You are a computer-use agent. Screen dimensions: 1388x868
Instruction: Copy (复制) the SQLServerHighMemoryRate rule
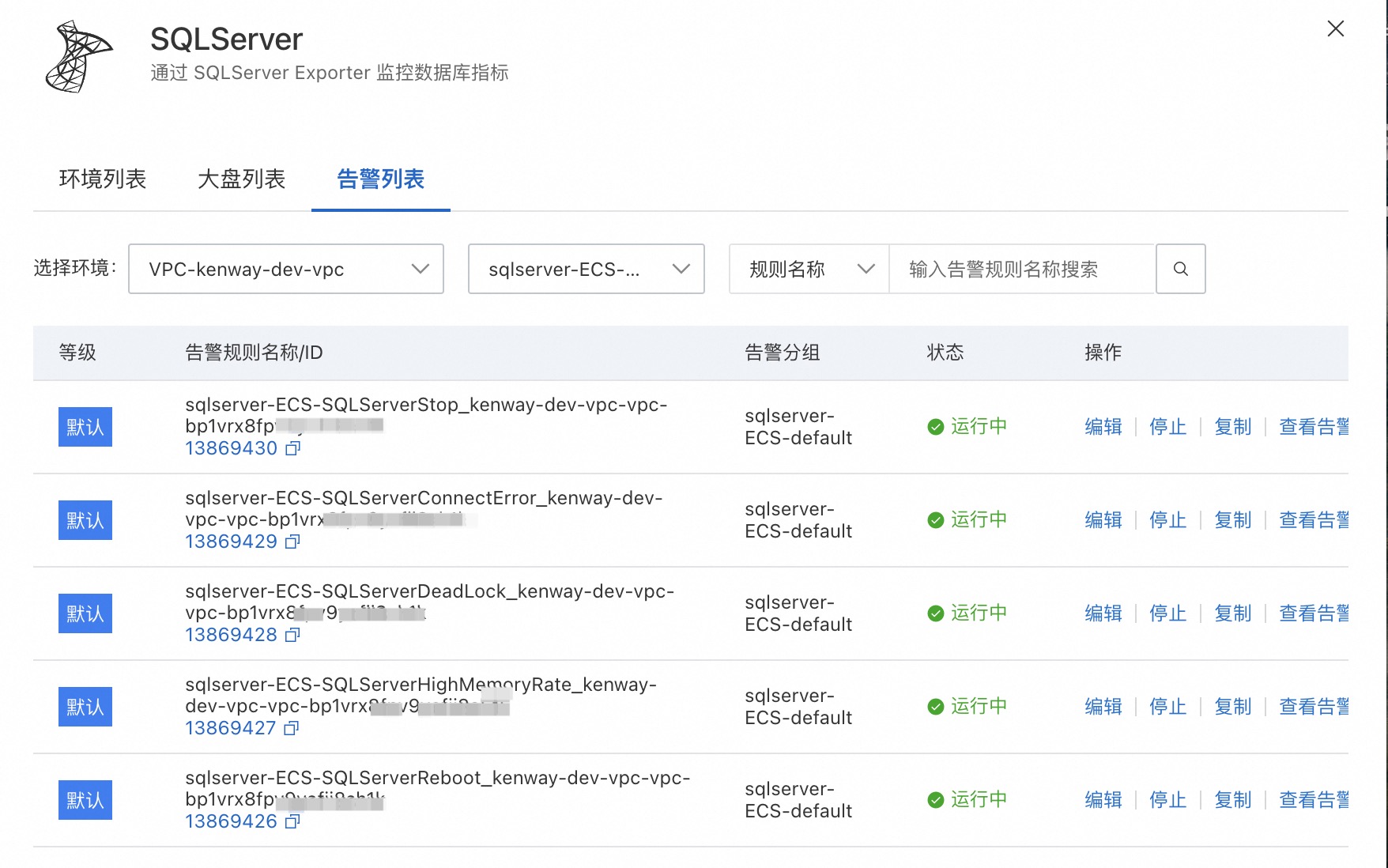pos(1233,707)
